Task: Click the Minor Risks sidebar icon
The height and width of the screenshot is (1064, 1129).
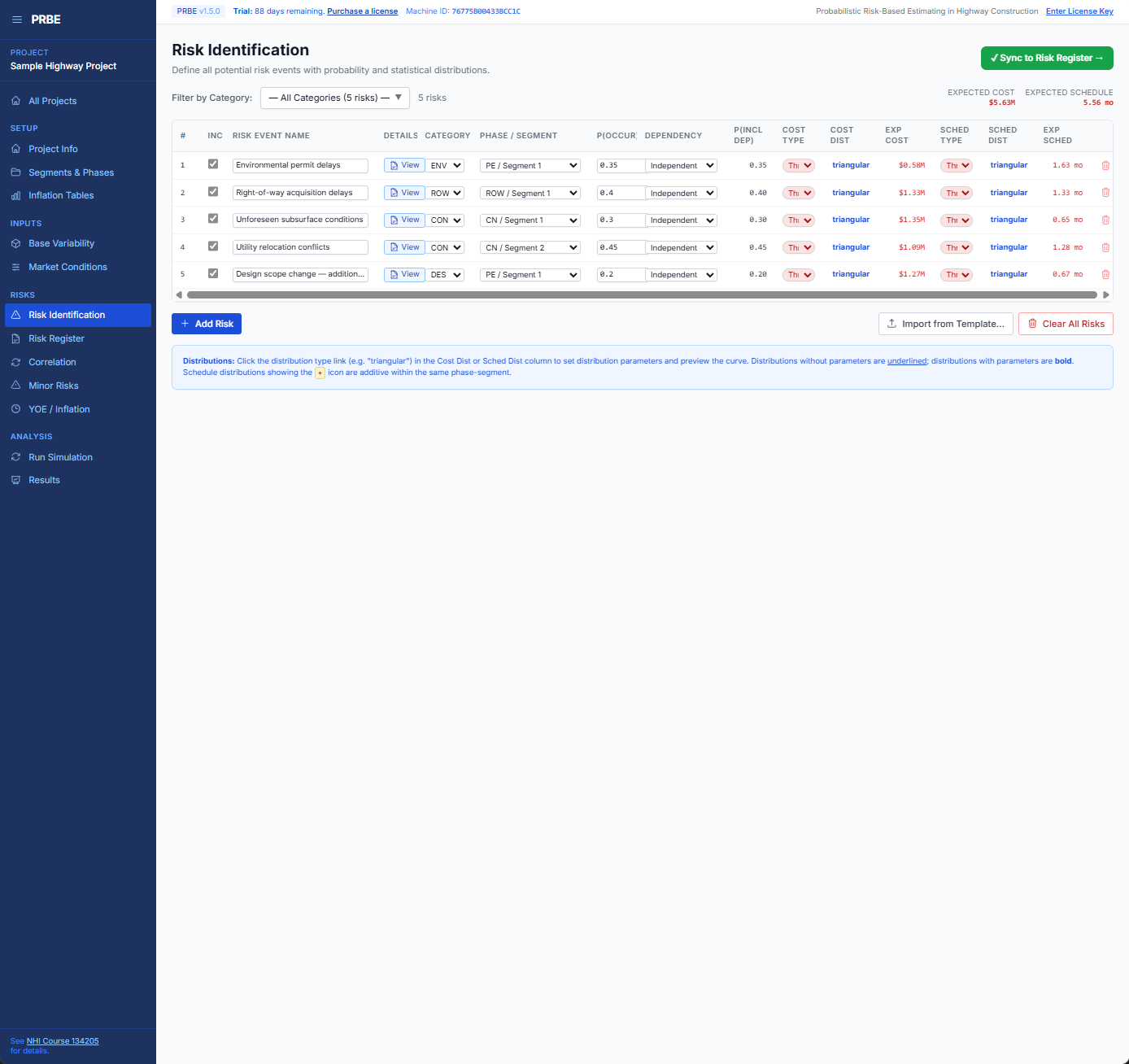Action: [16, 386]
